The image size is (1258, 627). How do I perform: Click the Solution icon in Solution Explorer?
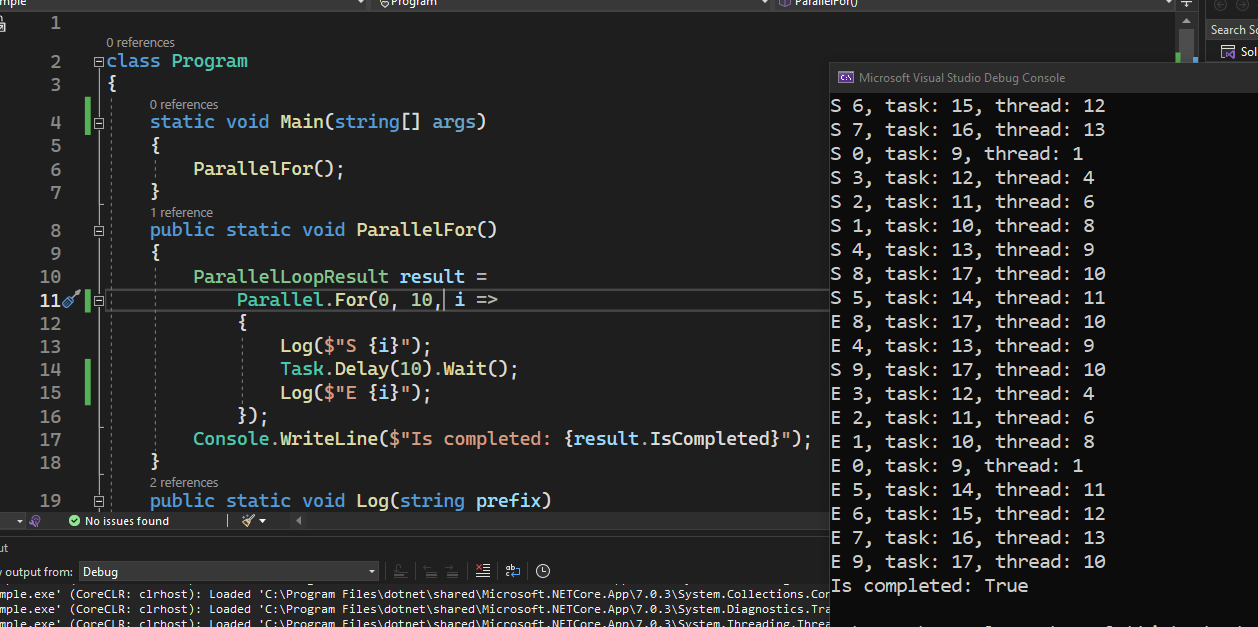[1229, 52]
